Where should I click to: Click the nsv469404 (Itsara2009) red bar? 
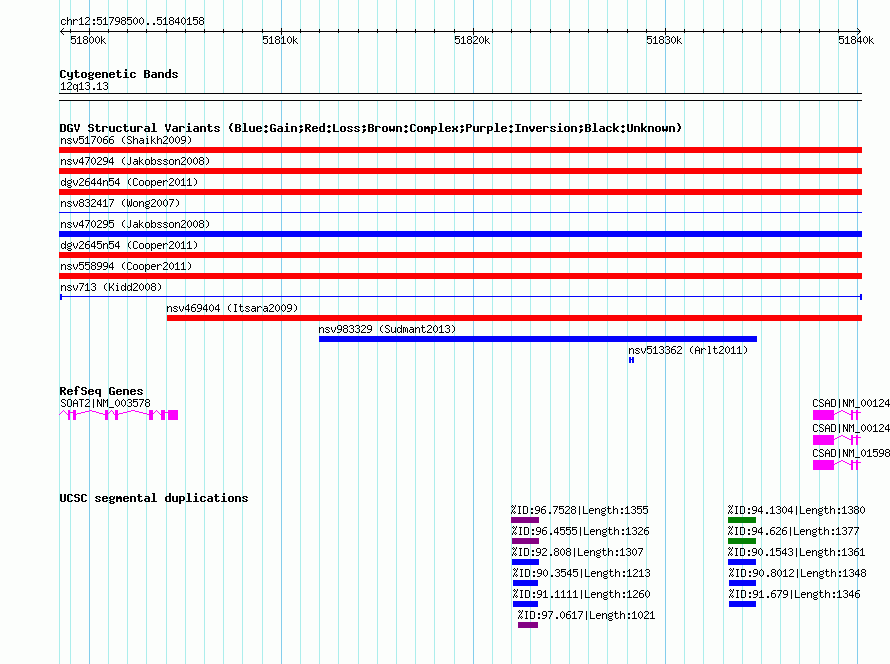pos(514,318)
